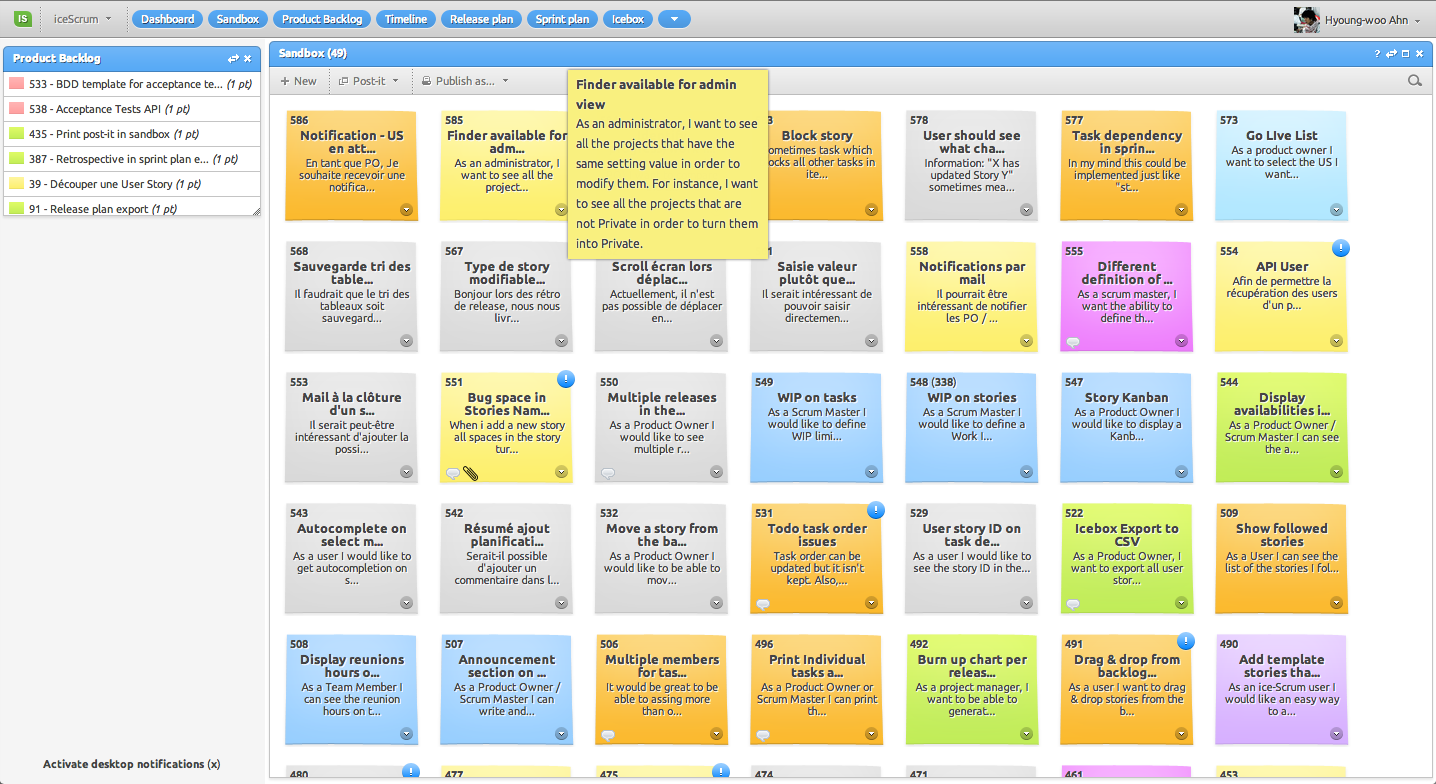Select the Move a story story 532
This screenshot has width=1436, height=784.
[661, 558]
